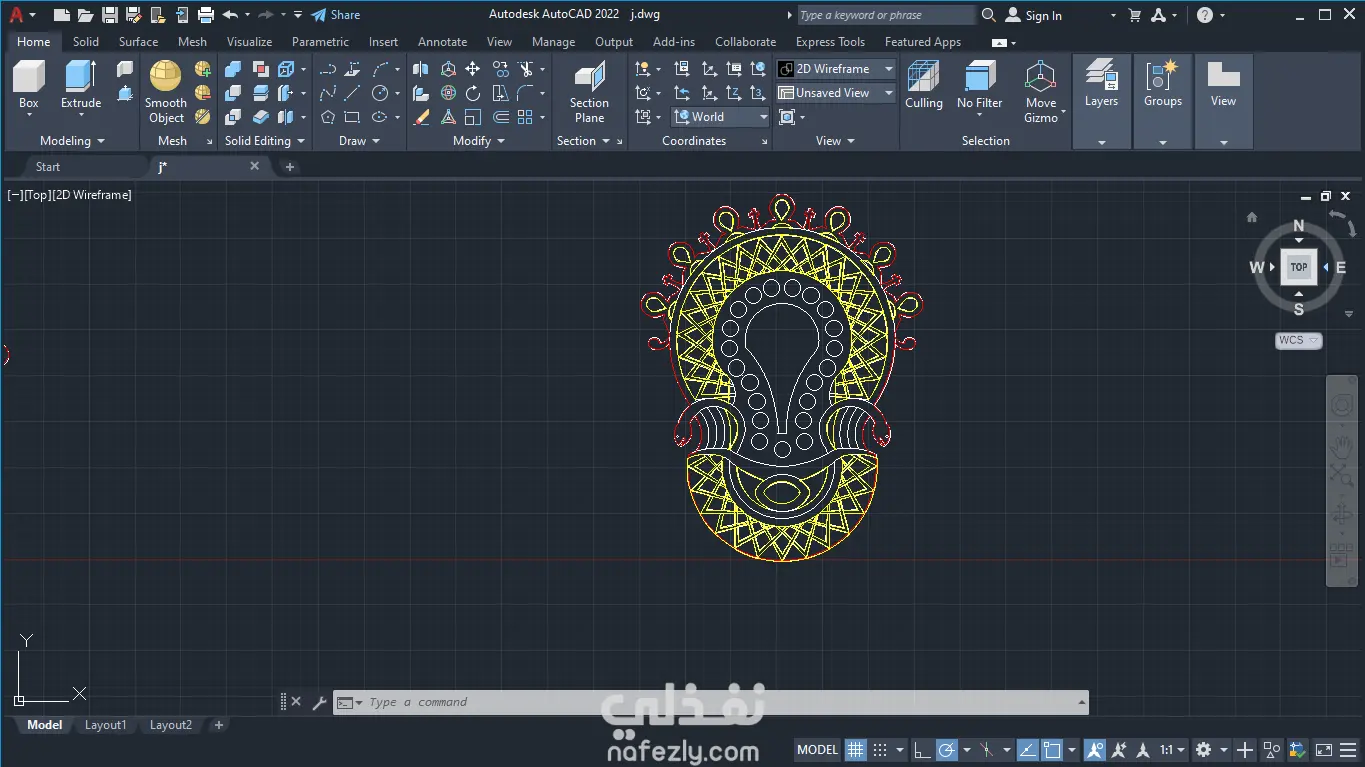Select the Box modeling tool

[x=29, y=78]
